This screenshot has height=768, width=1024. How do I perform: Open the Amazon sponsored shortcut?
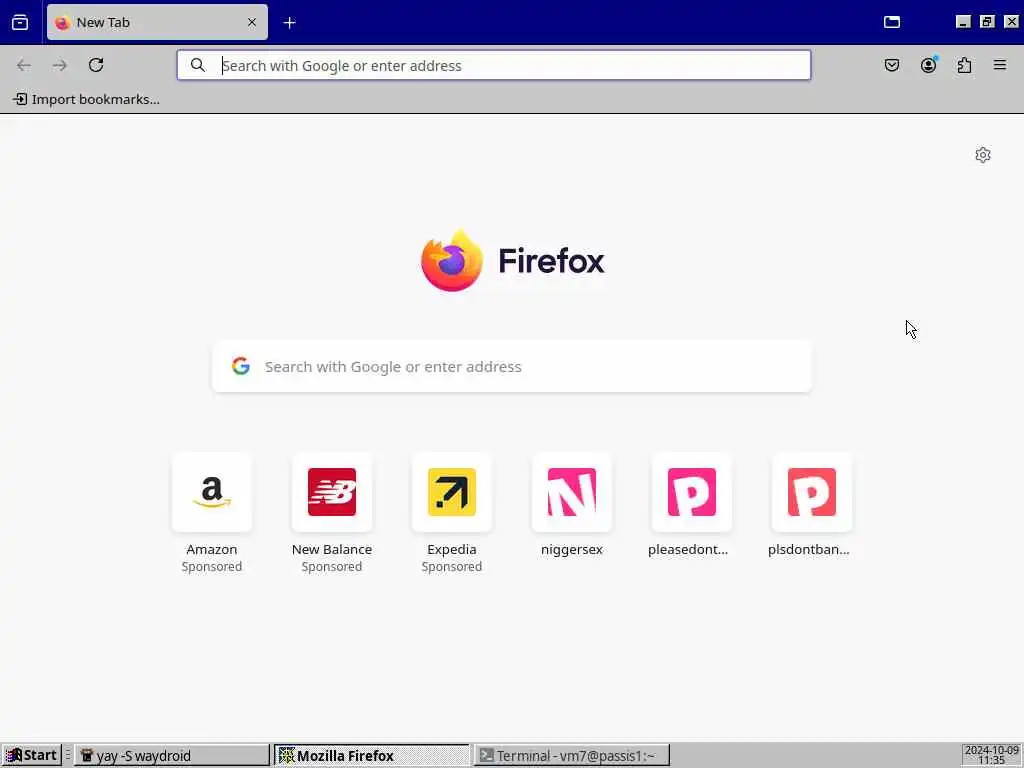(212, 514)
